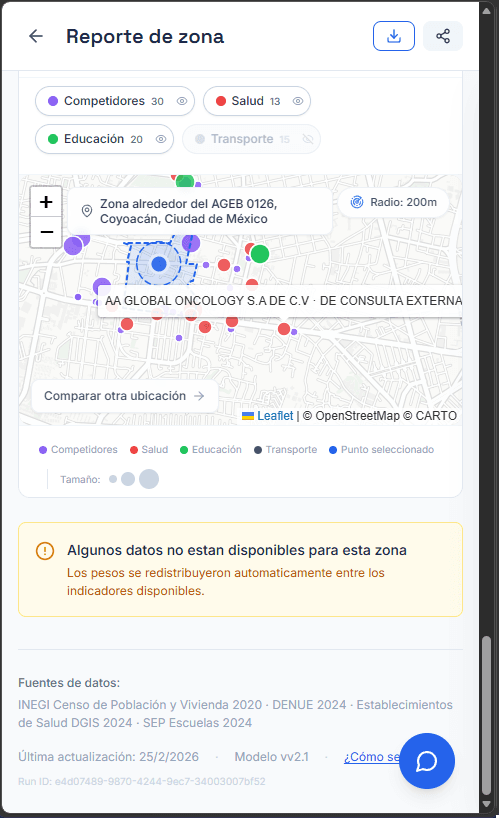
Task: Click the Run ID text
Action: point(142,781)
